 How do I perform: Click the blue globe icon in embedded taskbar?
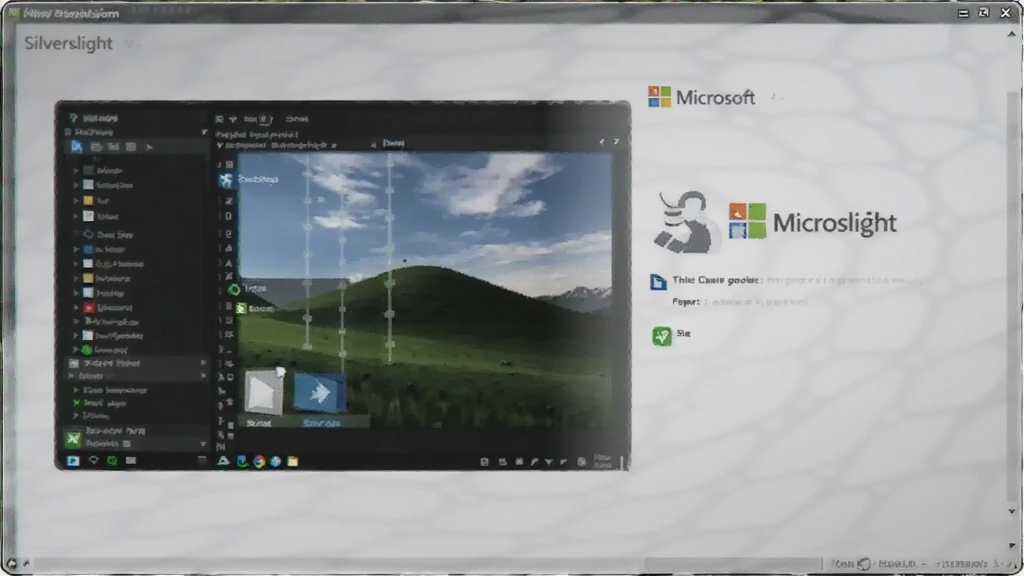point(276,461)
